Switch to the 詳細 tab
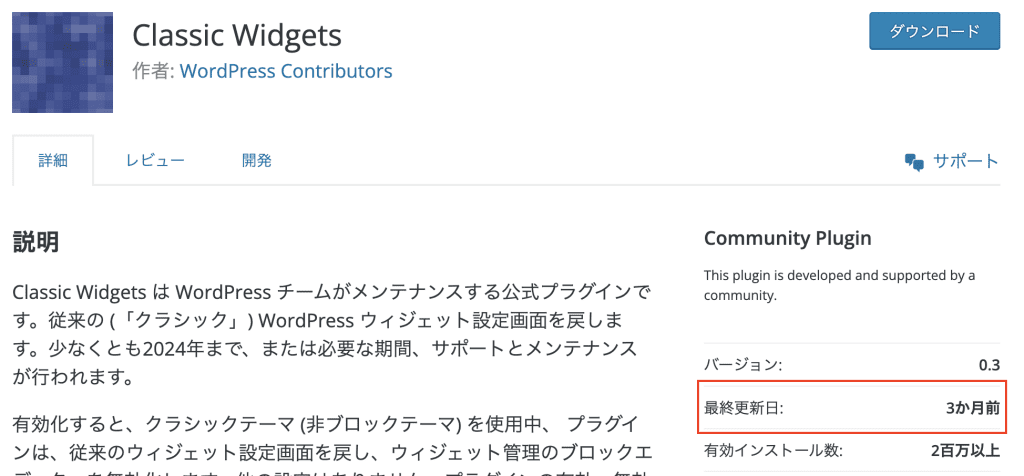The height and width of the screenshot is (476, 1024). (53, 161)
